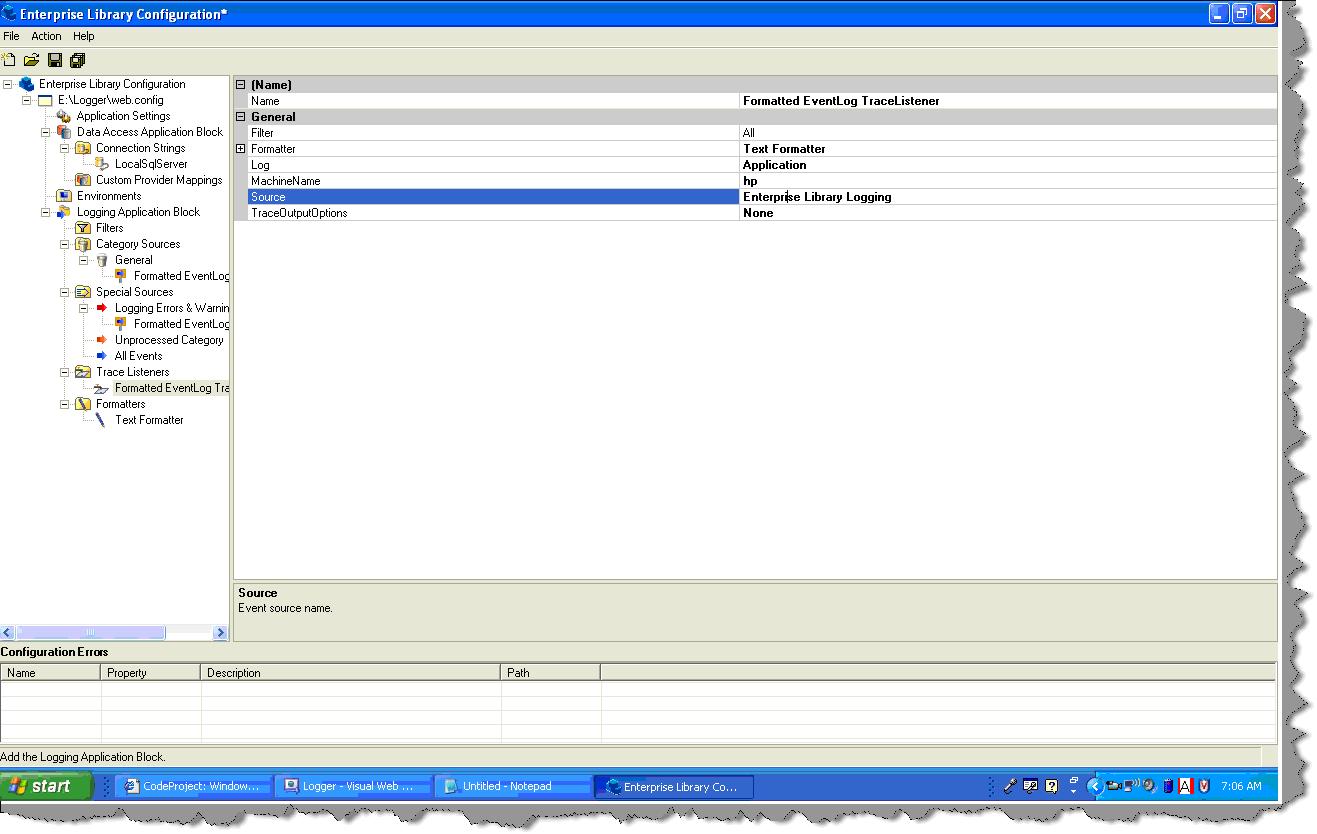Click the blue cubes Enterprise Library icon
Image resolution: width=1317 pixels, height=834 pixels.
(26, 84)
